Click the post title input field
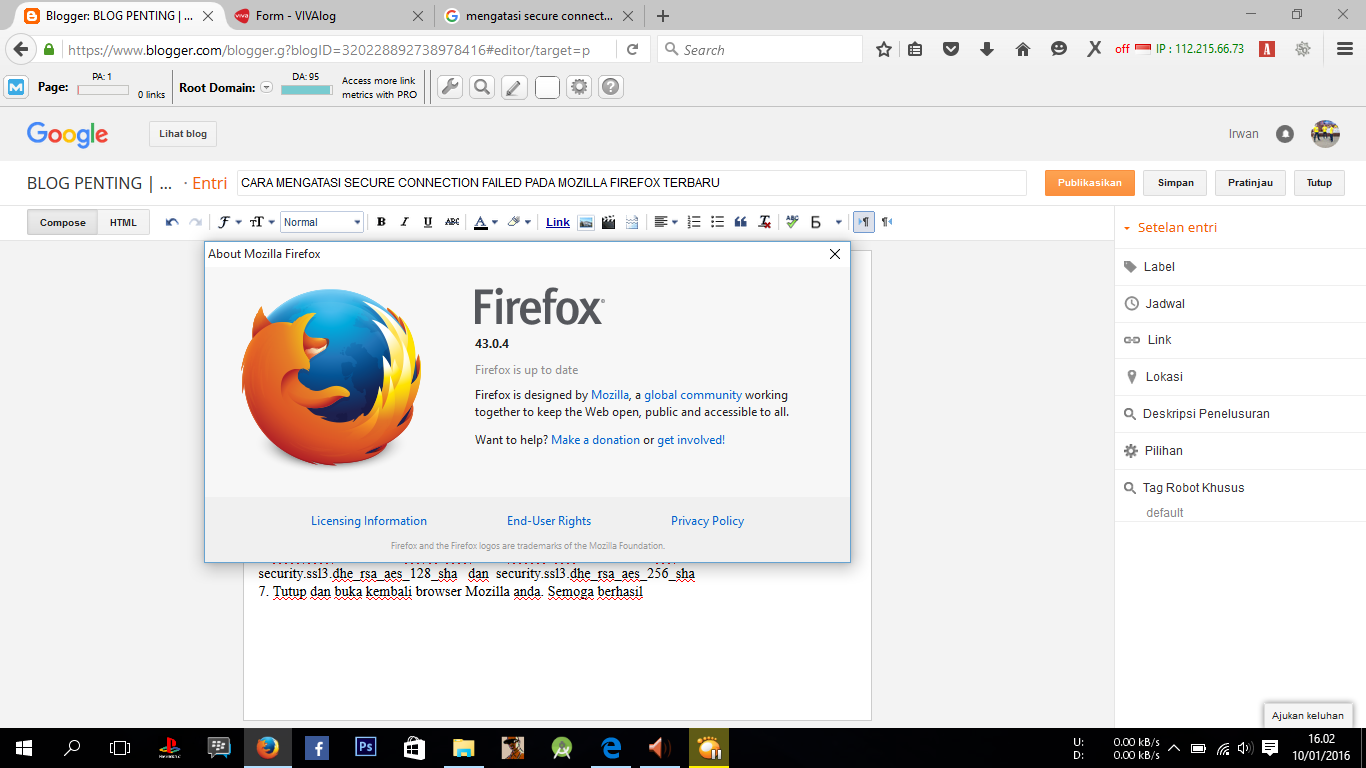 point(632,183)
